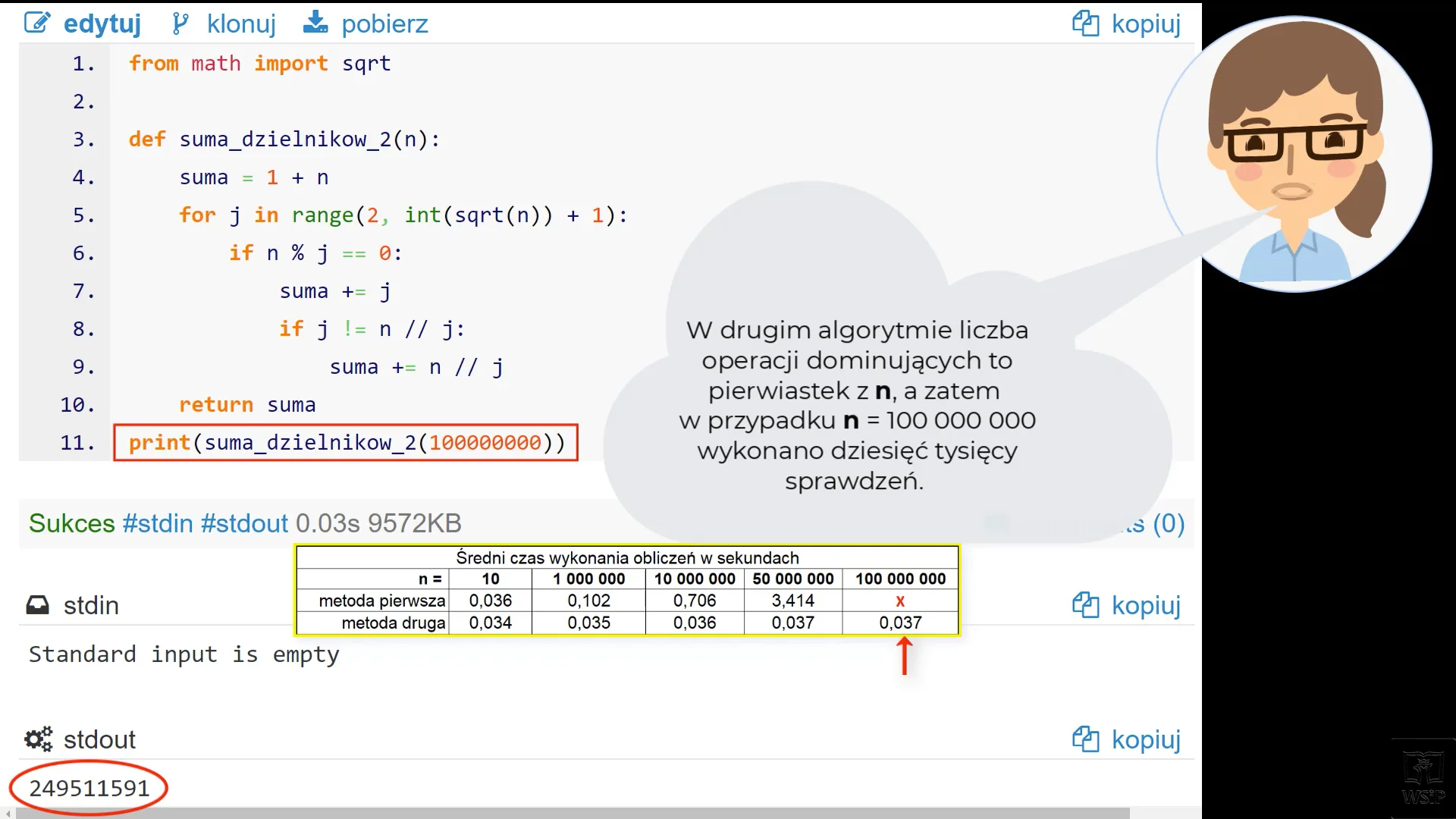
Task: Open the #stdout tag link
Action: point(244,523)
